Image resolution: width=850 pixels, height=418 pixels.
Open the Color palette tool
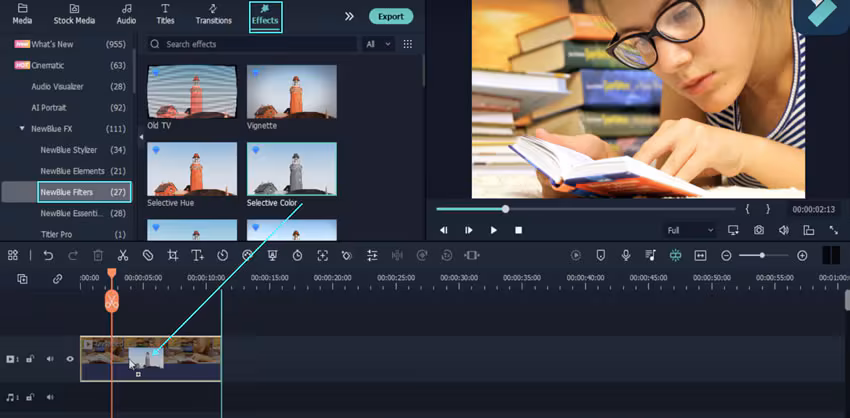pos(247,255)
